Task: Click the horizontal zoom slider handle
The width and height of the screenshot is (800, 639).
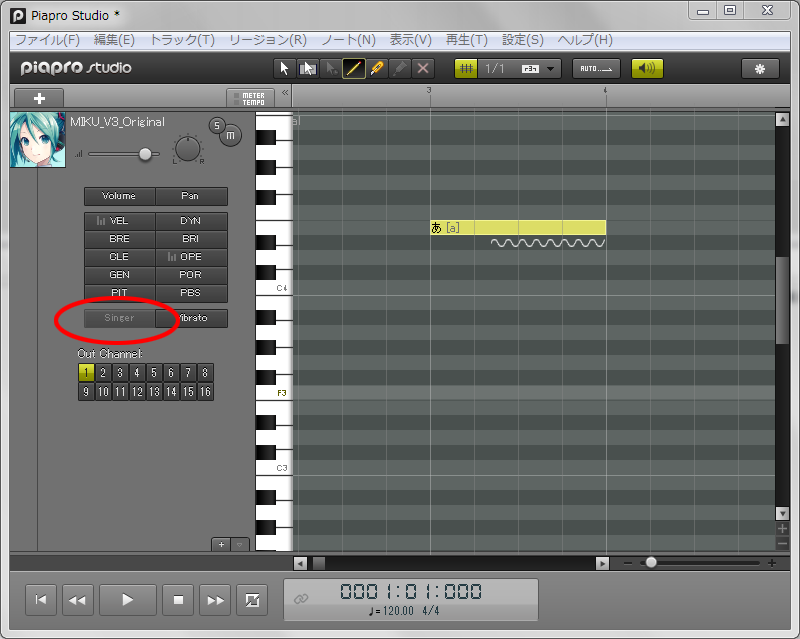Action: pos(651,563)
